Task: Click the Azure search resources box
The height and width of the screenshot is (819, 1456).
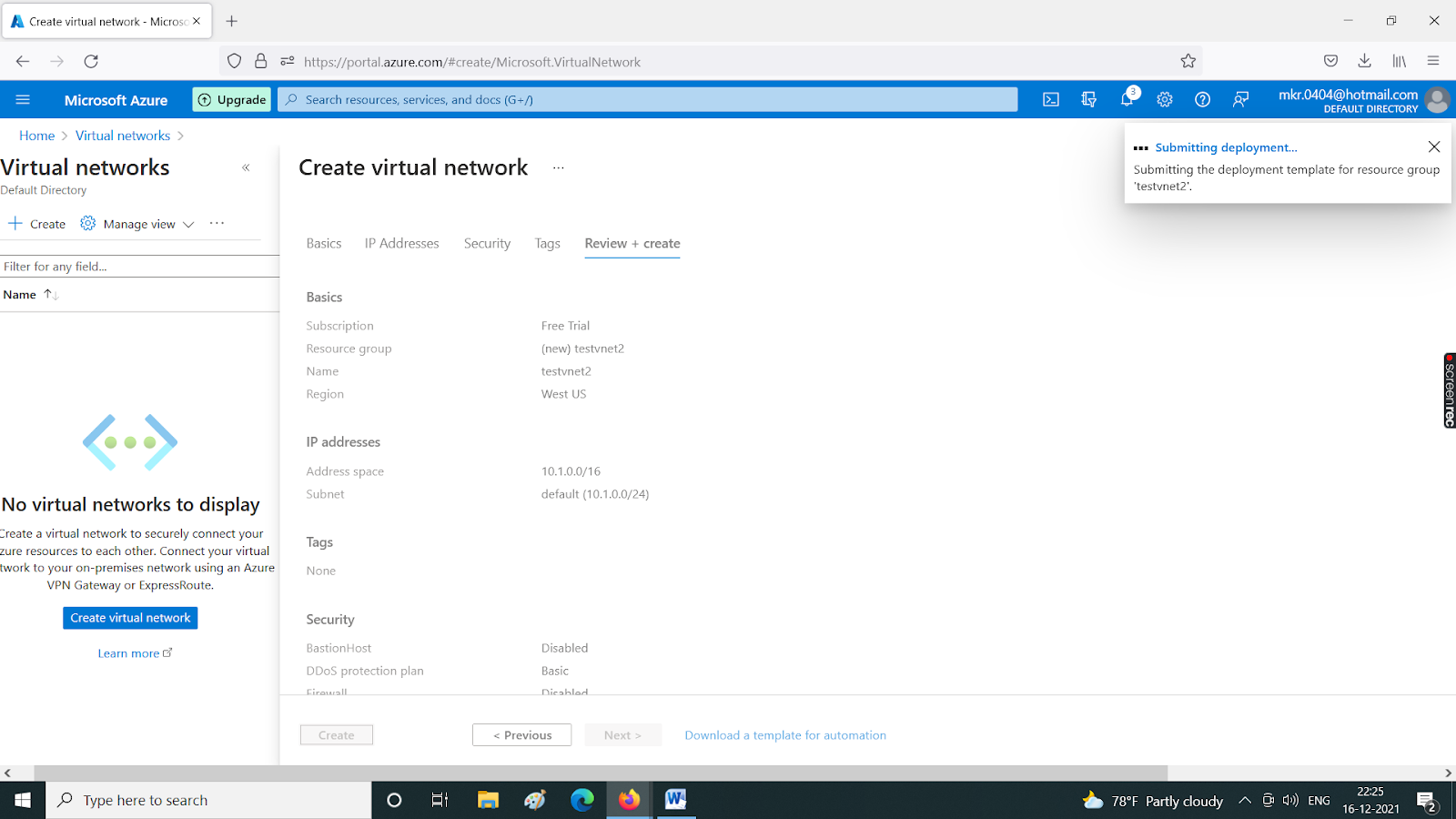Action: [648, 100]
